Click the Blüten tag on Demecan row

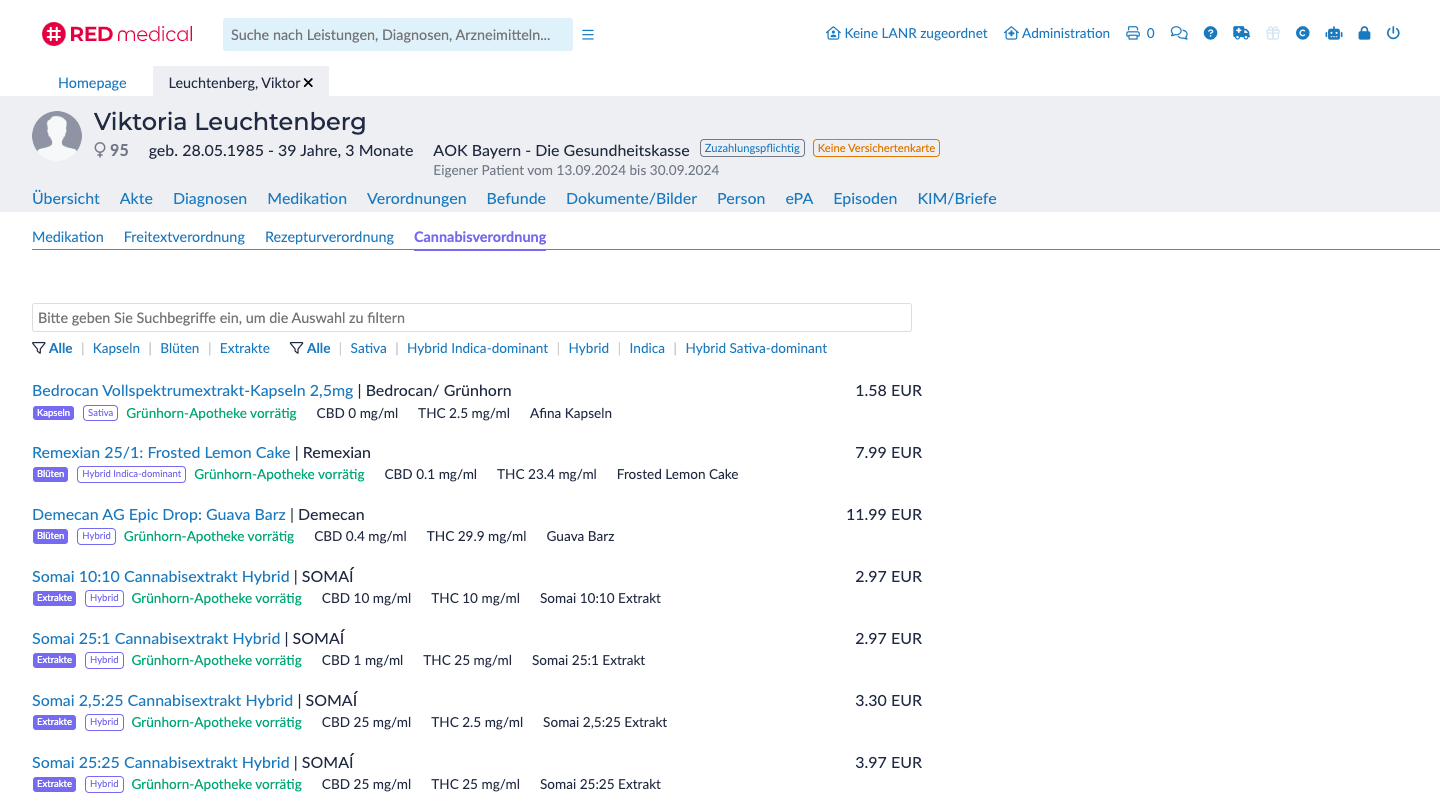point(50,536)
